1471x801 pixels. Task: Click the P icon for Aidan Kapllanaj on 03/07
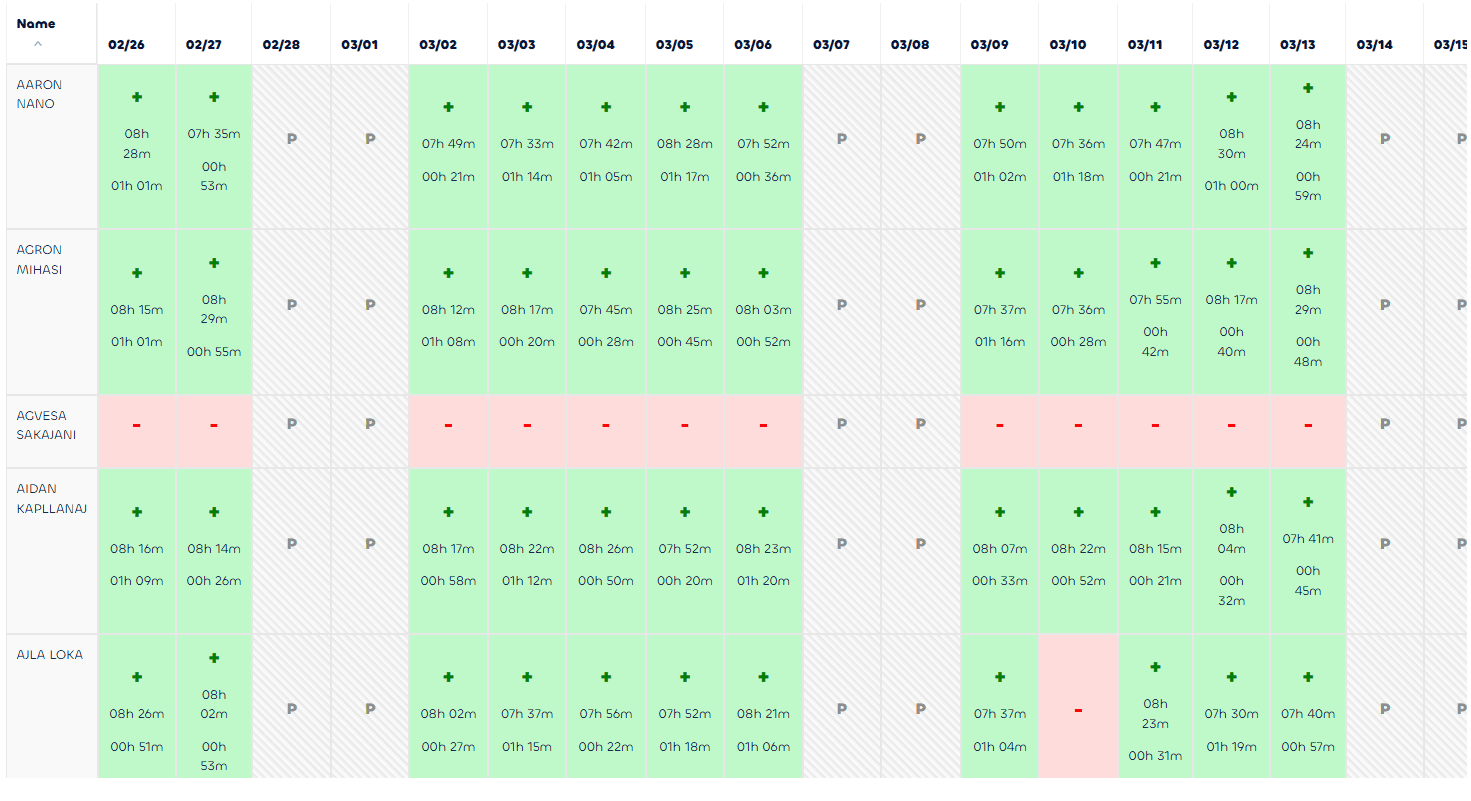pyautogui.click(x=842, y=544)
